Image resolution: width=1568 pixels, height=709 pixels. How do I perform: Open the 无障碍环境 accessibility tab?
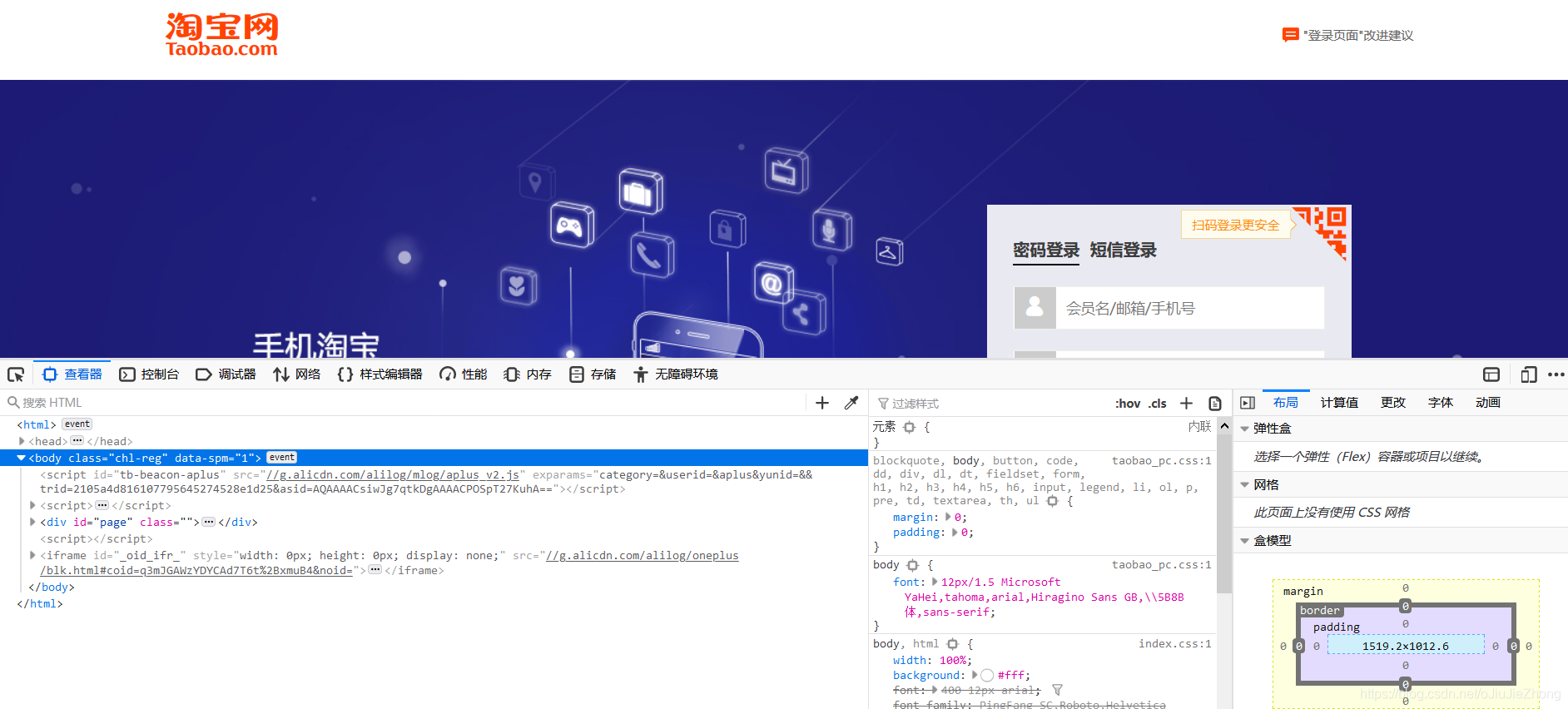click(676, 374)
